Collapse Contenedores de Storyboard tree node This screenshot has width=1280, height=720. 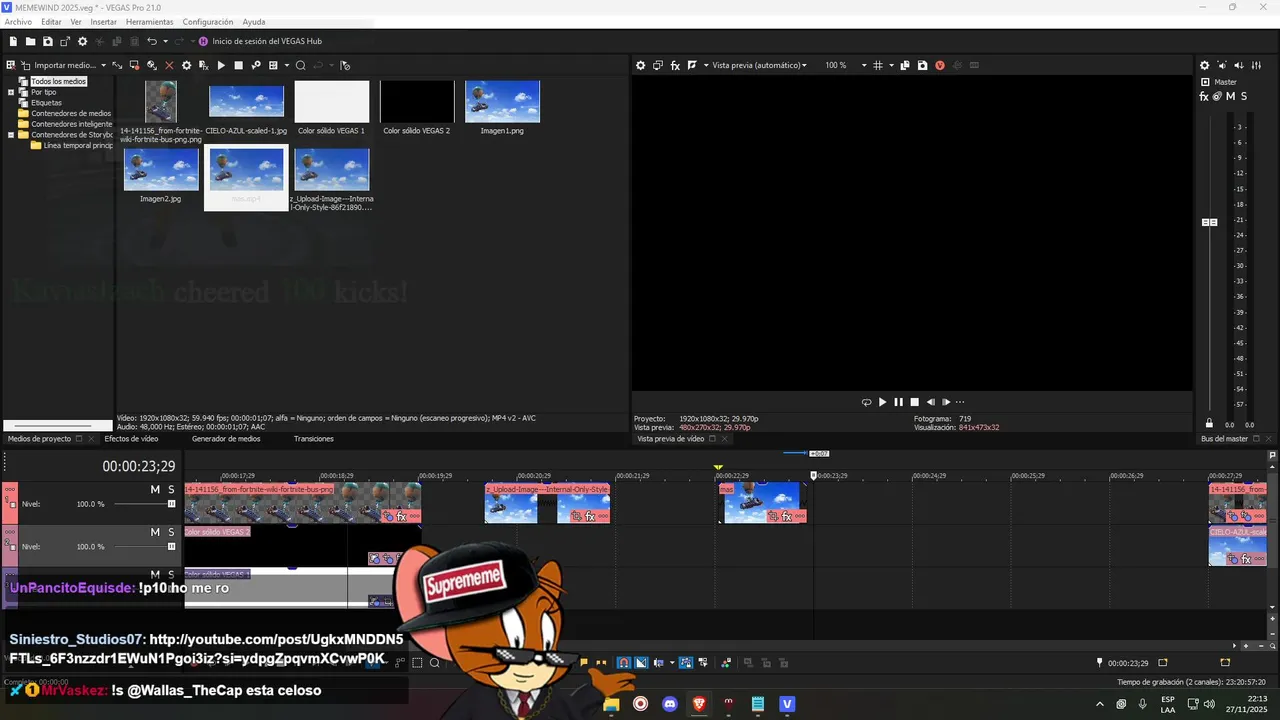point(11,135)
